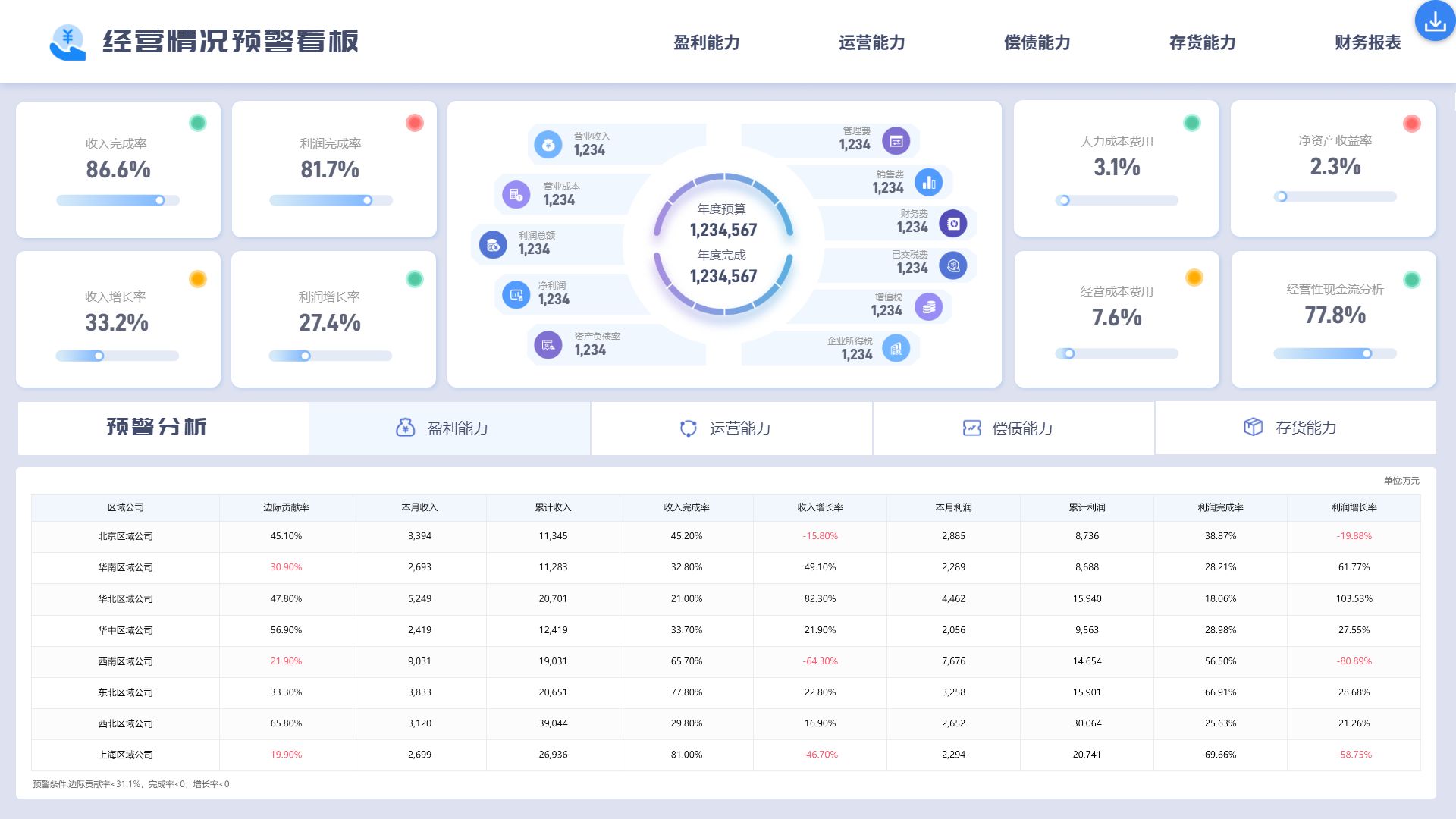Screen dimensions: 1456x819
Task: Click the 资产负债率 purple icon
Action: coord(548,345)
